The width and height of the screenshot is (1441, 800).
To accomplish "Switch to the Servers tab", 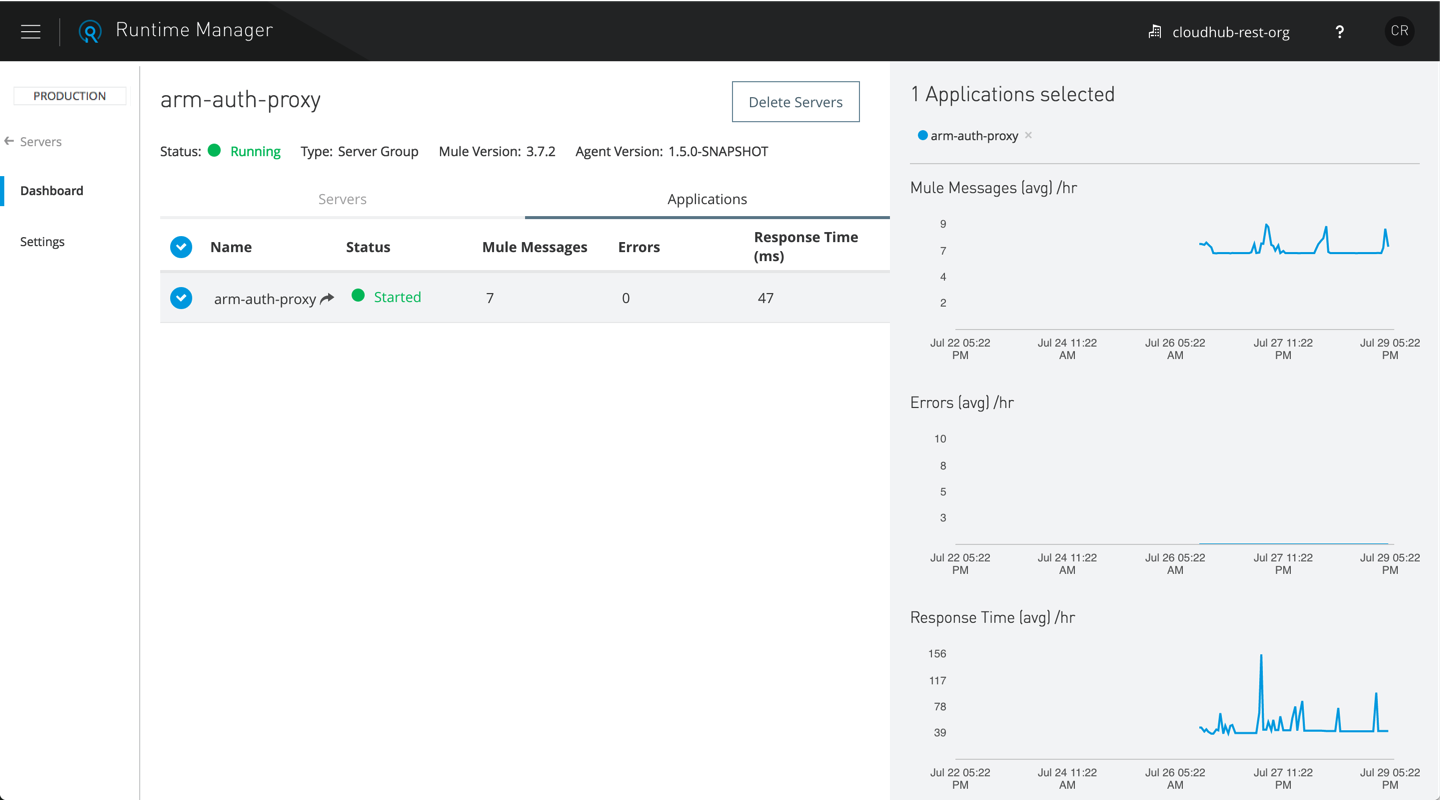I will pos(342,199).
